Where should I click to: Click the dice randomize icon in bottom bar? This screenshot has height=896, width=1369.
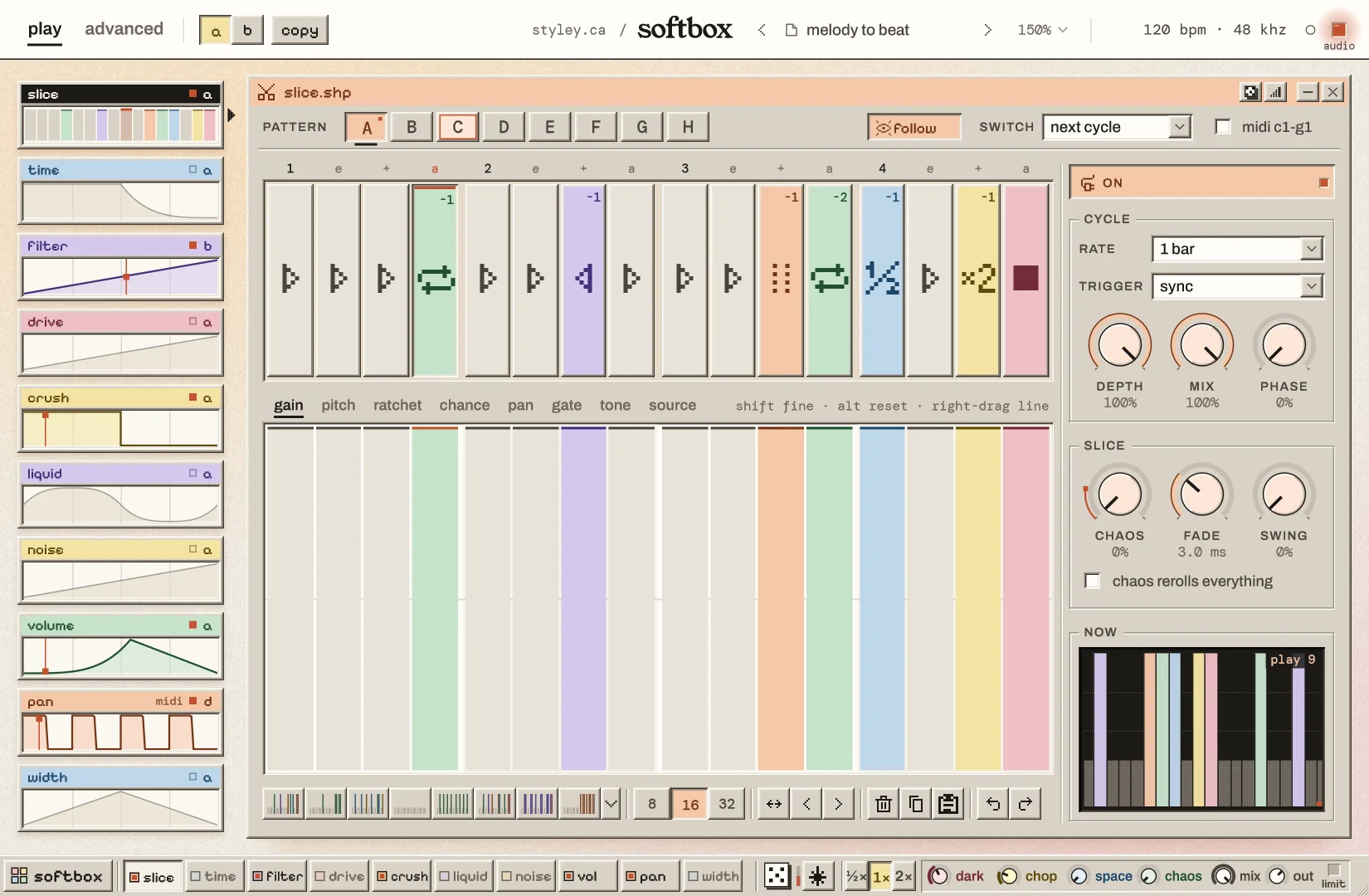(x=777, y=876)
